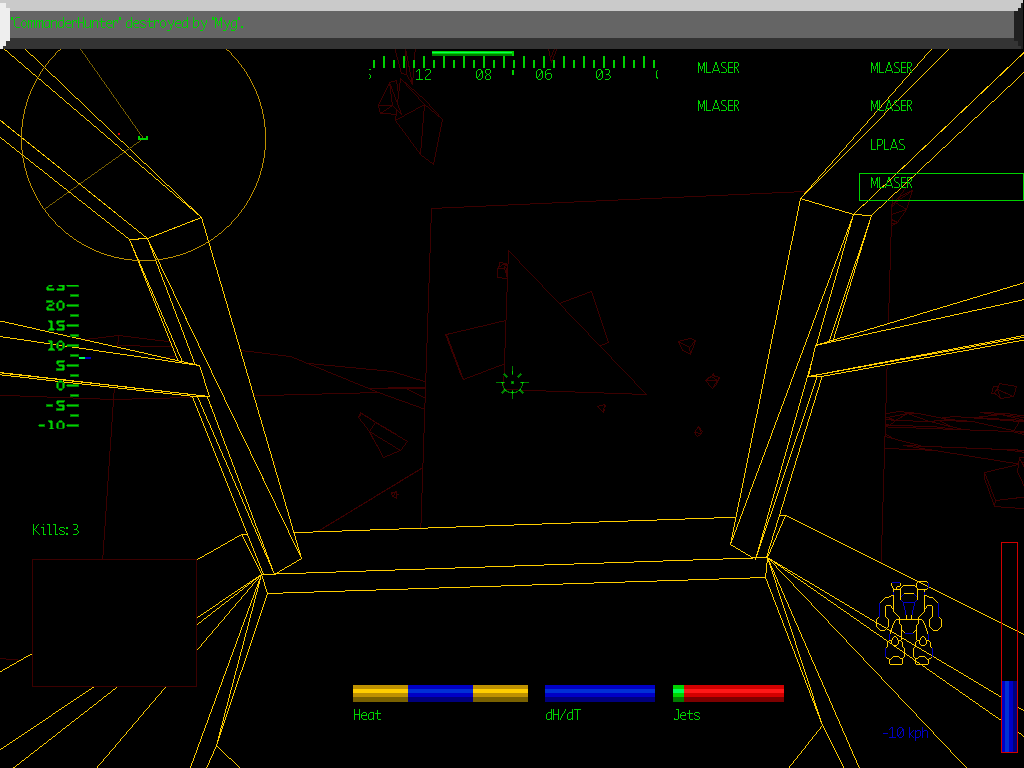This screenshot has height=768, width=1024.
Task: Select second MLASER in the left weapon column
Action: pyautogui.click(x=718, y=106)
